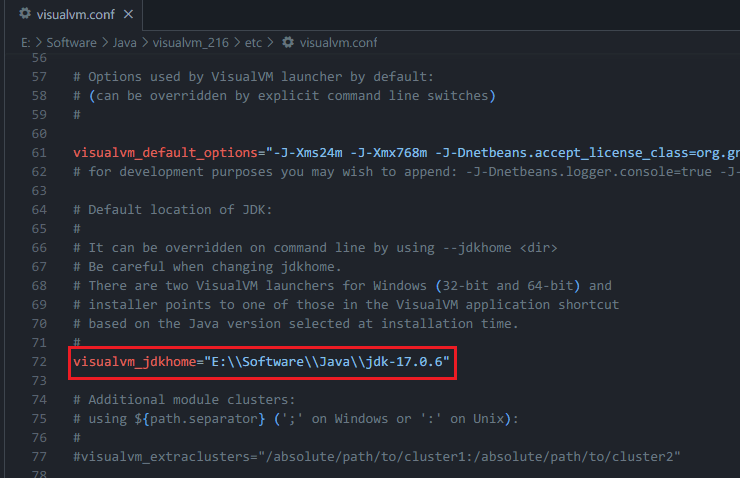740x478 pixels.
Task: Open E: drive in breadcrumb
Action: pos(25,42)
